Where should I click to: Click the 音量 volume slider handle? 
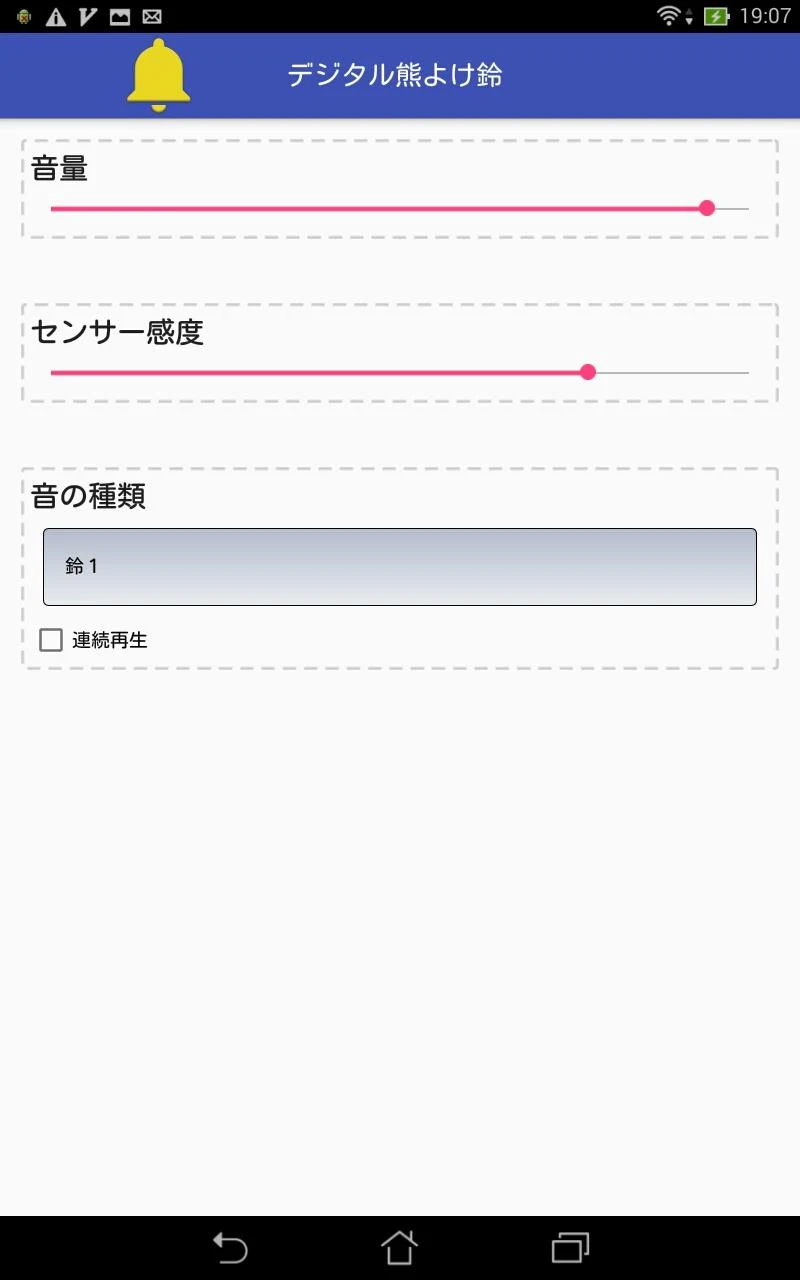(707, 208)
